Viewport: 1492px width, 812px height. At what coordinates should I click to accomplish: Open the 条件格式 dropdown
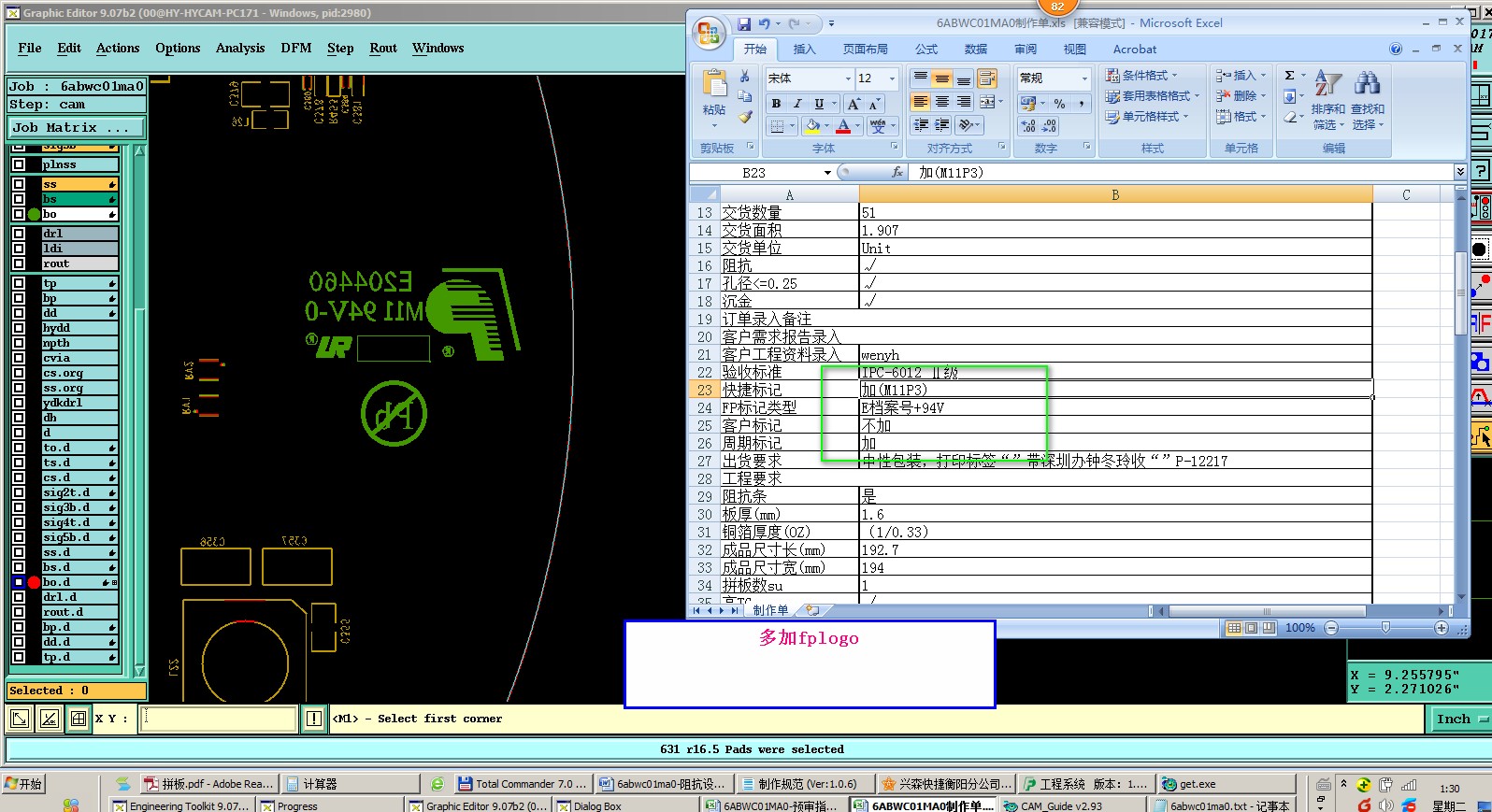[x=1141, y=75]
